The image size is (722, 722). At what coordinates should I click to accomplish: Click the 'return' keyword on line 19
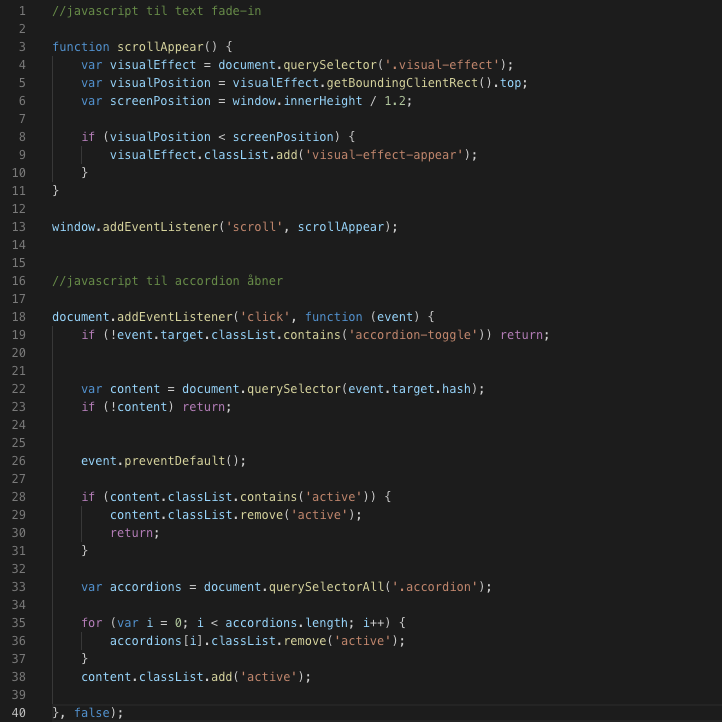pos(522,335)
